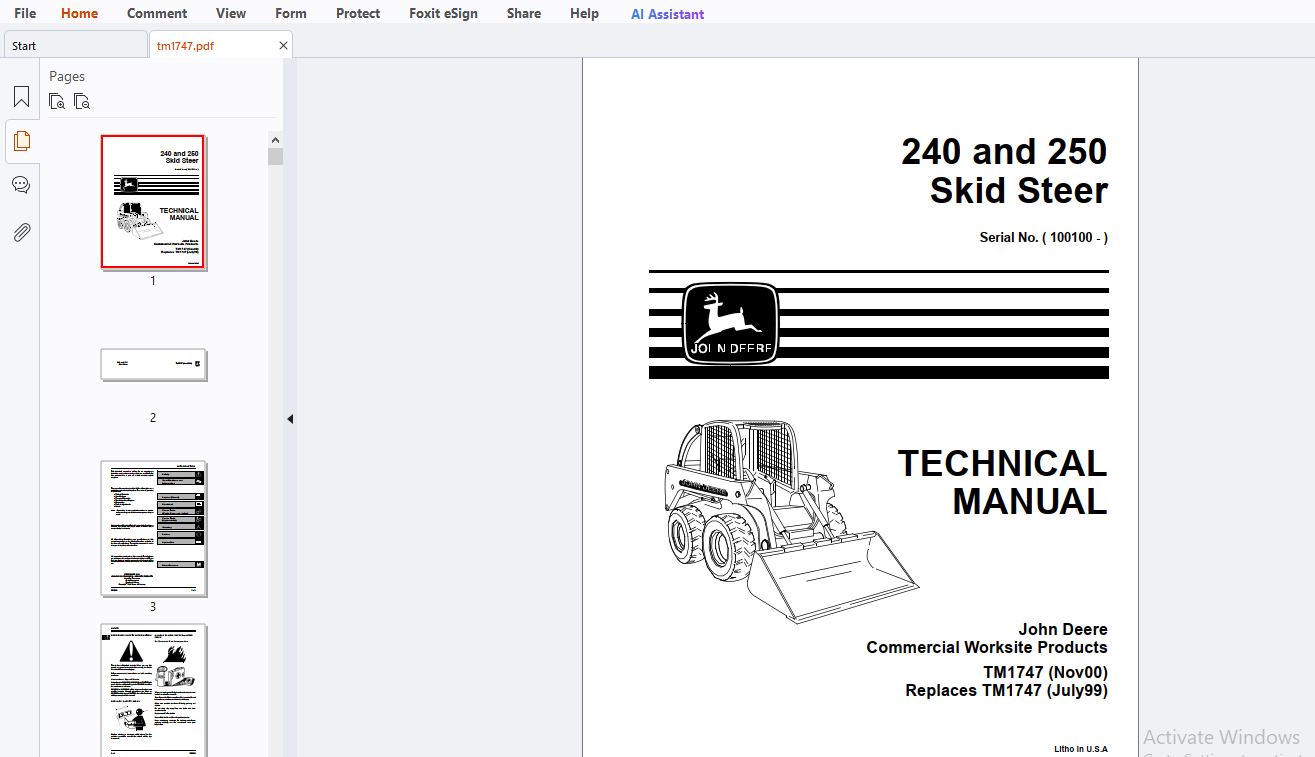The image size is (1315, 757).
Task: Click the "Litho in U.S.A" text
Action: pyautogui.click(x=1080, y=749)
